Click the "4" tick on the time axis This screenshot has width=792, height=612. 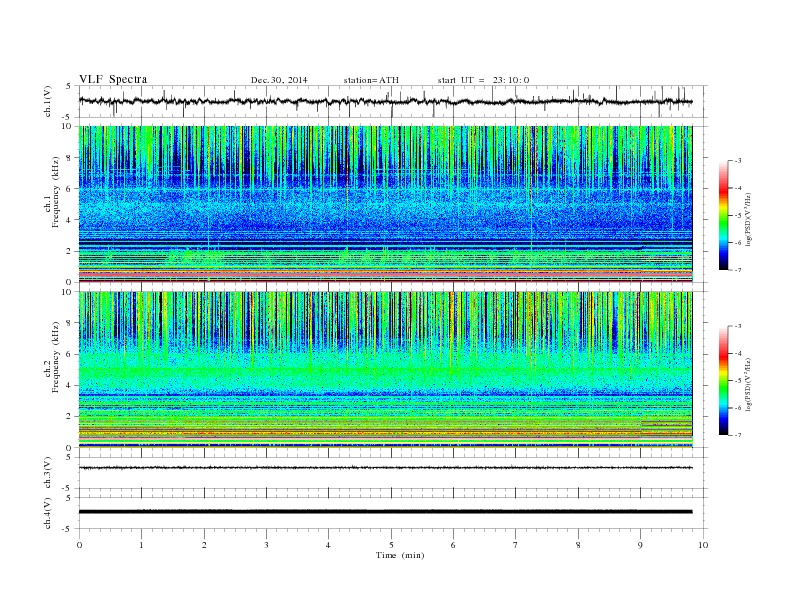(x=328, y=545)
